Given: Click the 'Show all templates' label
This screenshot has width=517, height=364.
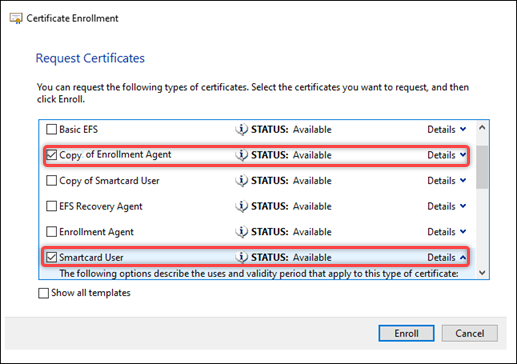Looking at the screenshot, I should tap(91, 293).
